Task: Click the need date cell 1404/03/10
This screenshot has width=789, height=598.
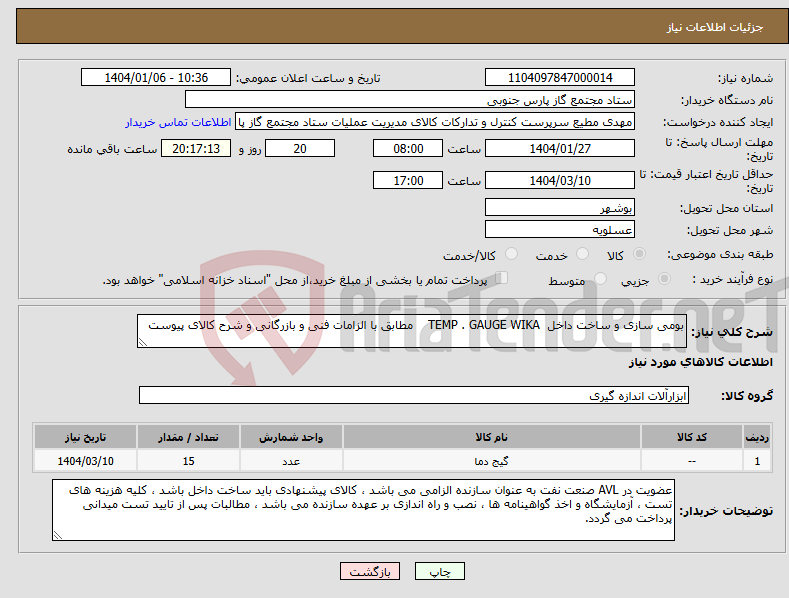Action: click(85, 461)
